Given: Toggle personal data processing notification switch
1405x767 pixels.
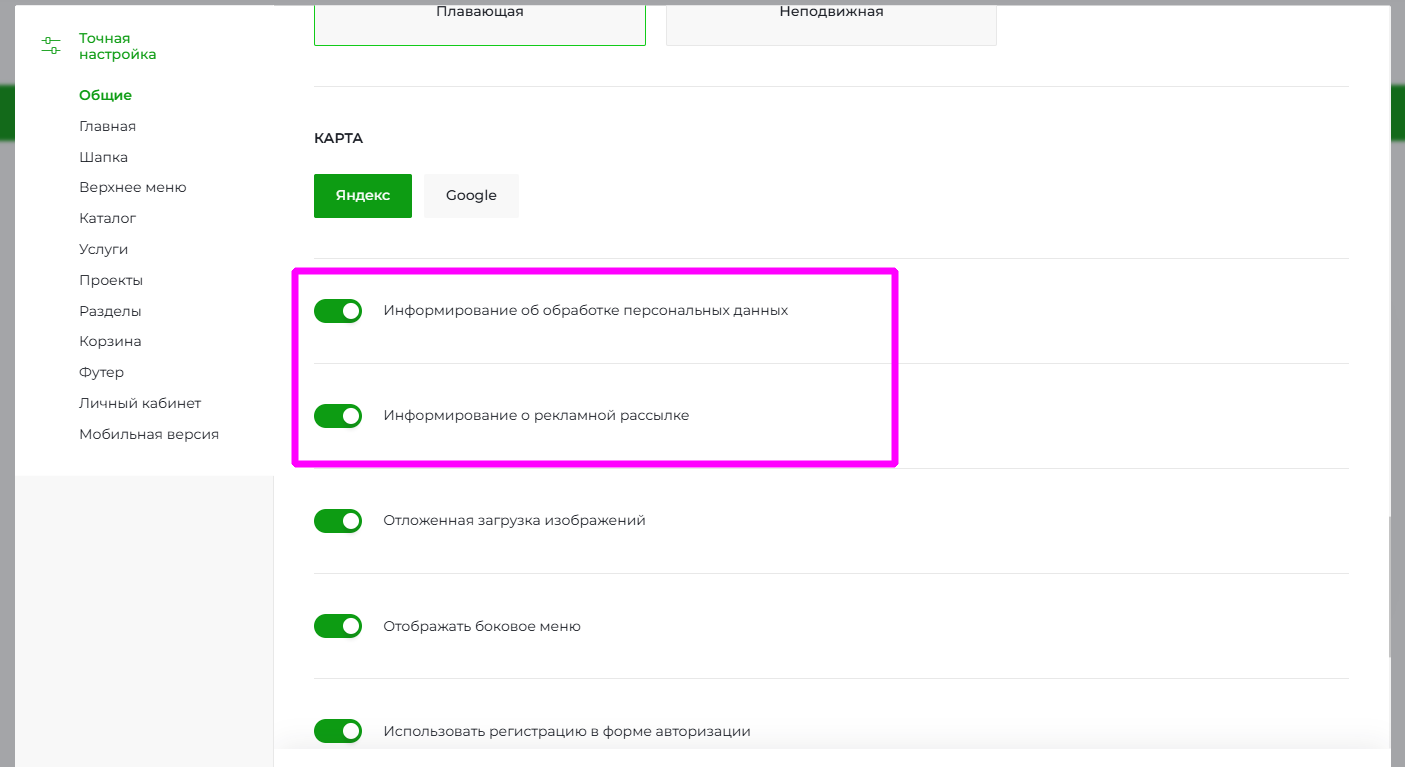Looking at the screenshot, I should tap(338, 311).
